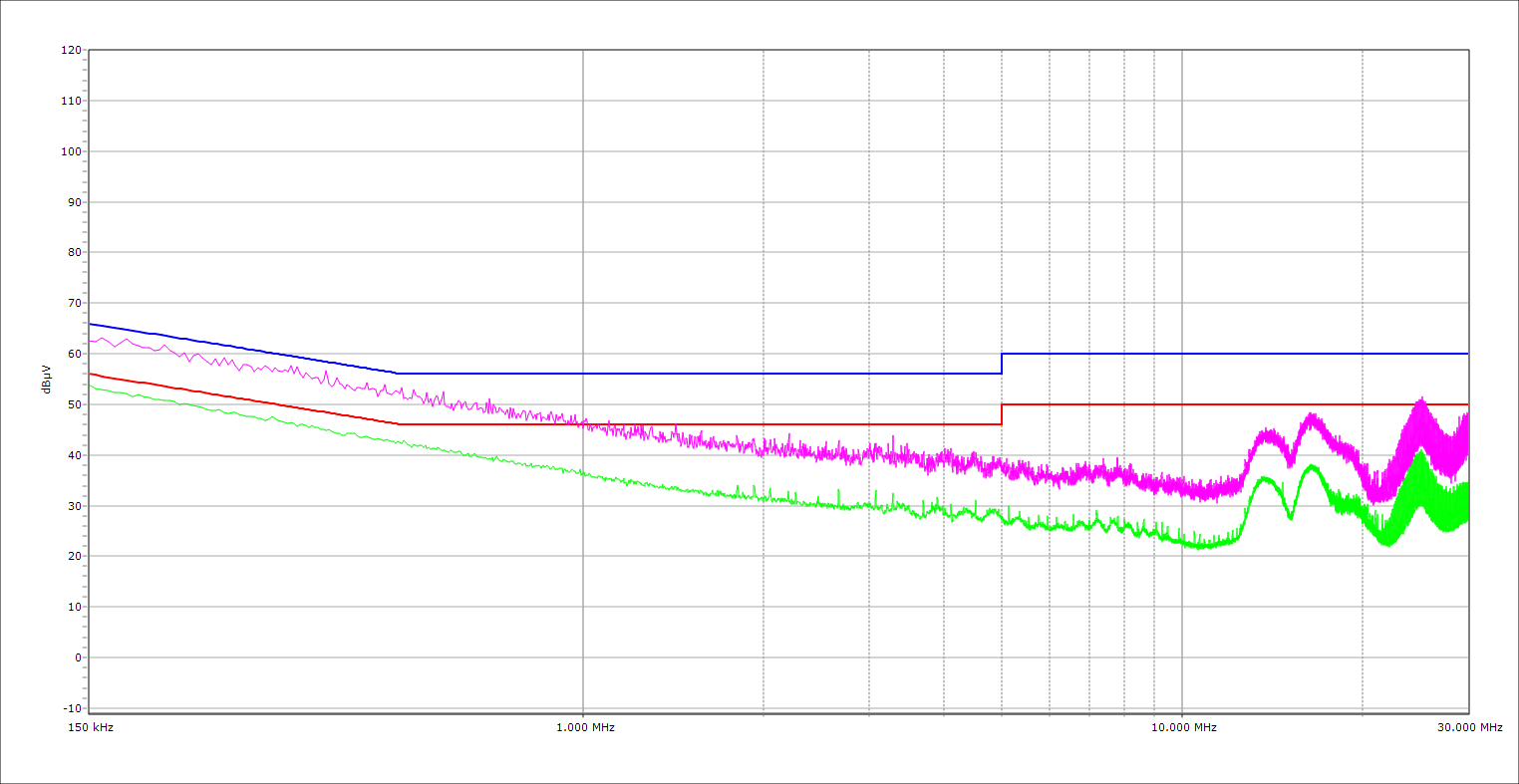Image resolution: width=1519 pixels, height=784 pixels.
Task: Click the blue limit line's bend where it flattens
Action: coord(398,374)
